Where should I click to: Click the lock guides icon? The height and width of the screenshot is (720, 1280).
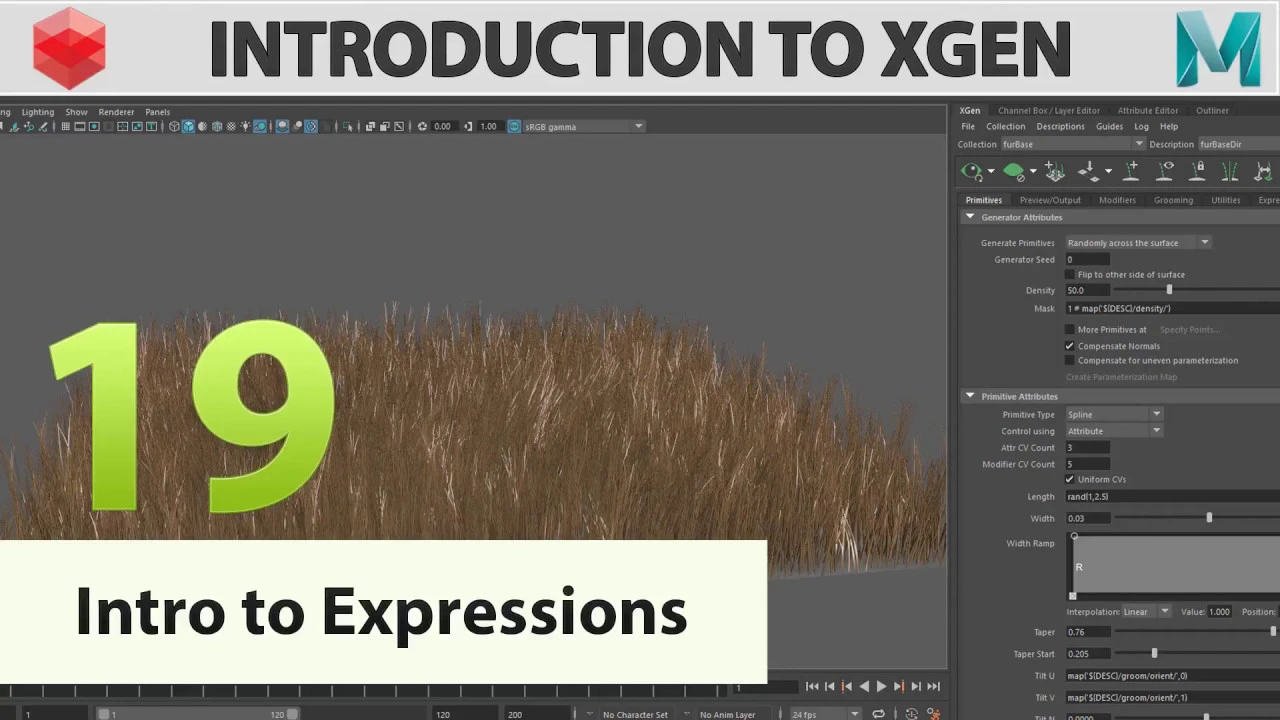1197,171
